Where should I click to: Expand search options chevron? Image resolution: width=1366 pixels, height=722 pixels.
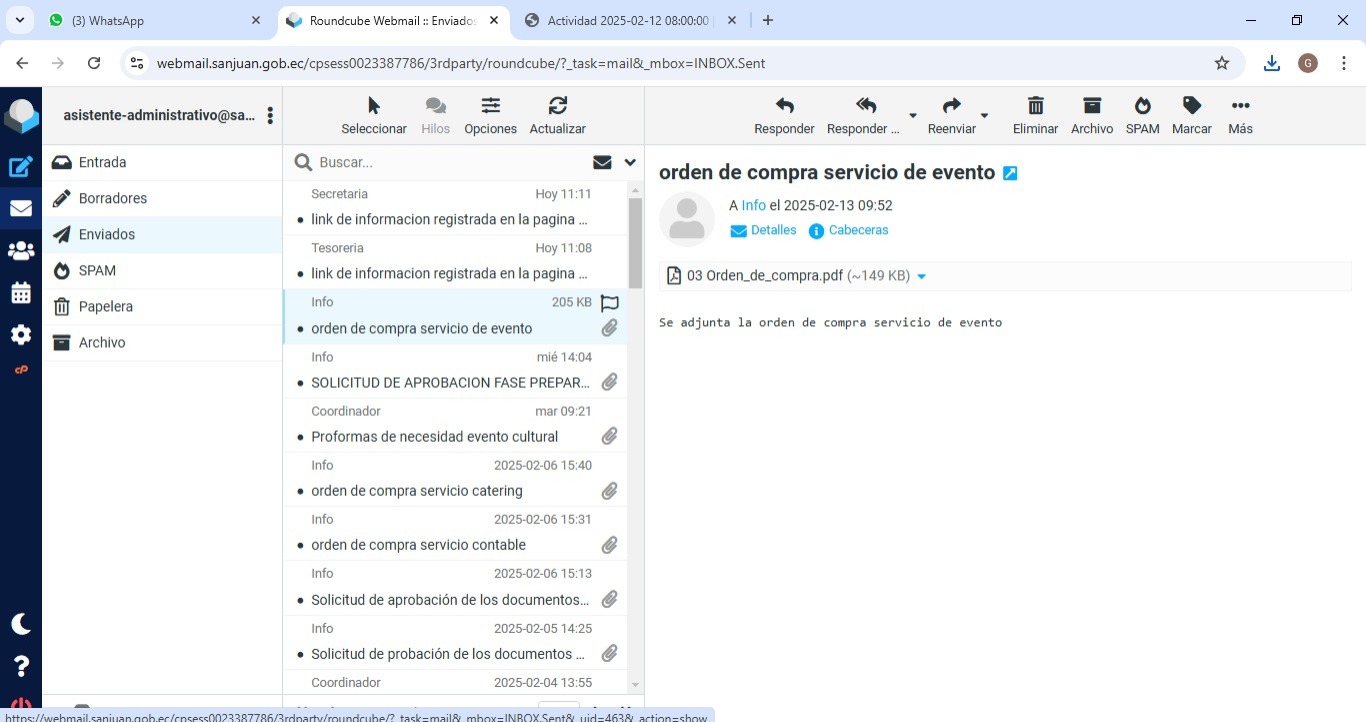pos(630,162)
